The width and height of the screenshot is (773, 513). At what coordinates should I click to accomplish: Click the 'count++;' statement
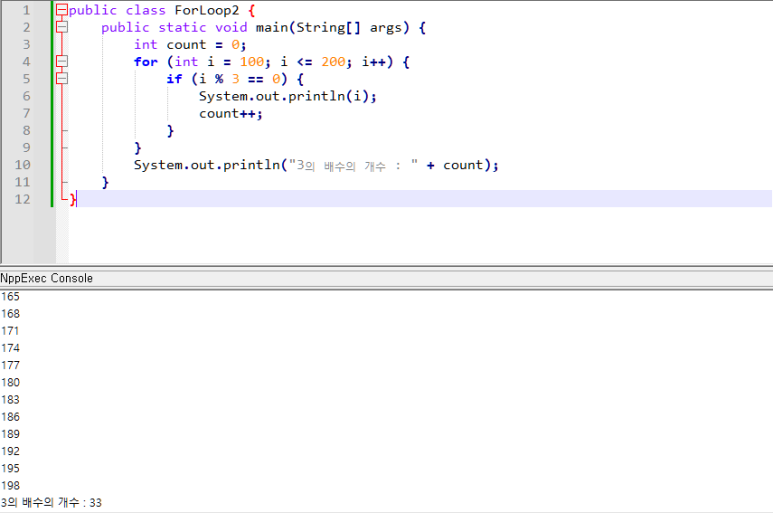pos(231,114)
